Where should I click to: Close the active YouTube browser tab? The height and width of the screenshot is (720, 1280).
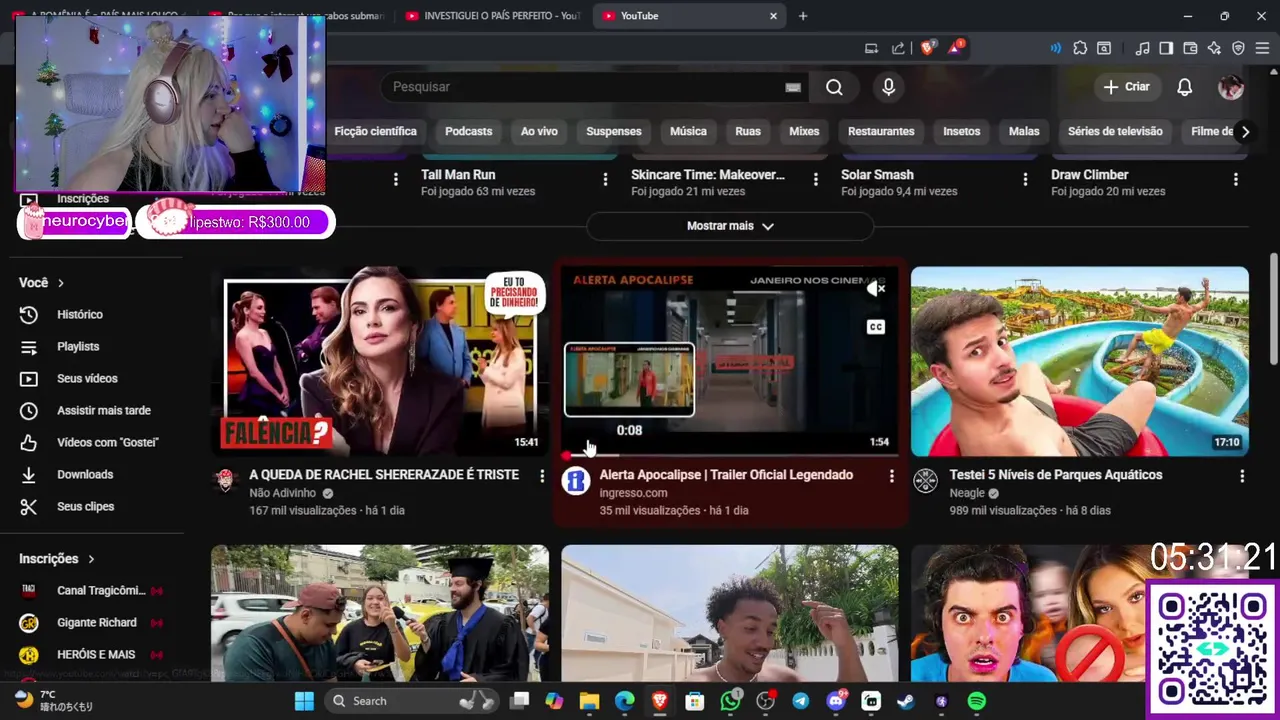(x=773, y=16)
